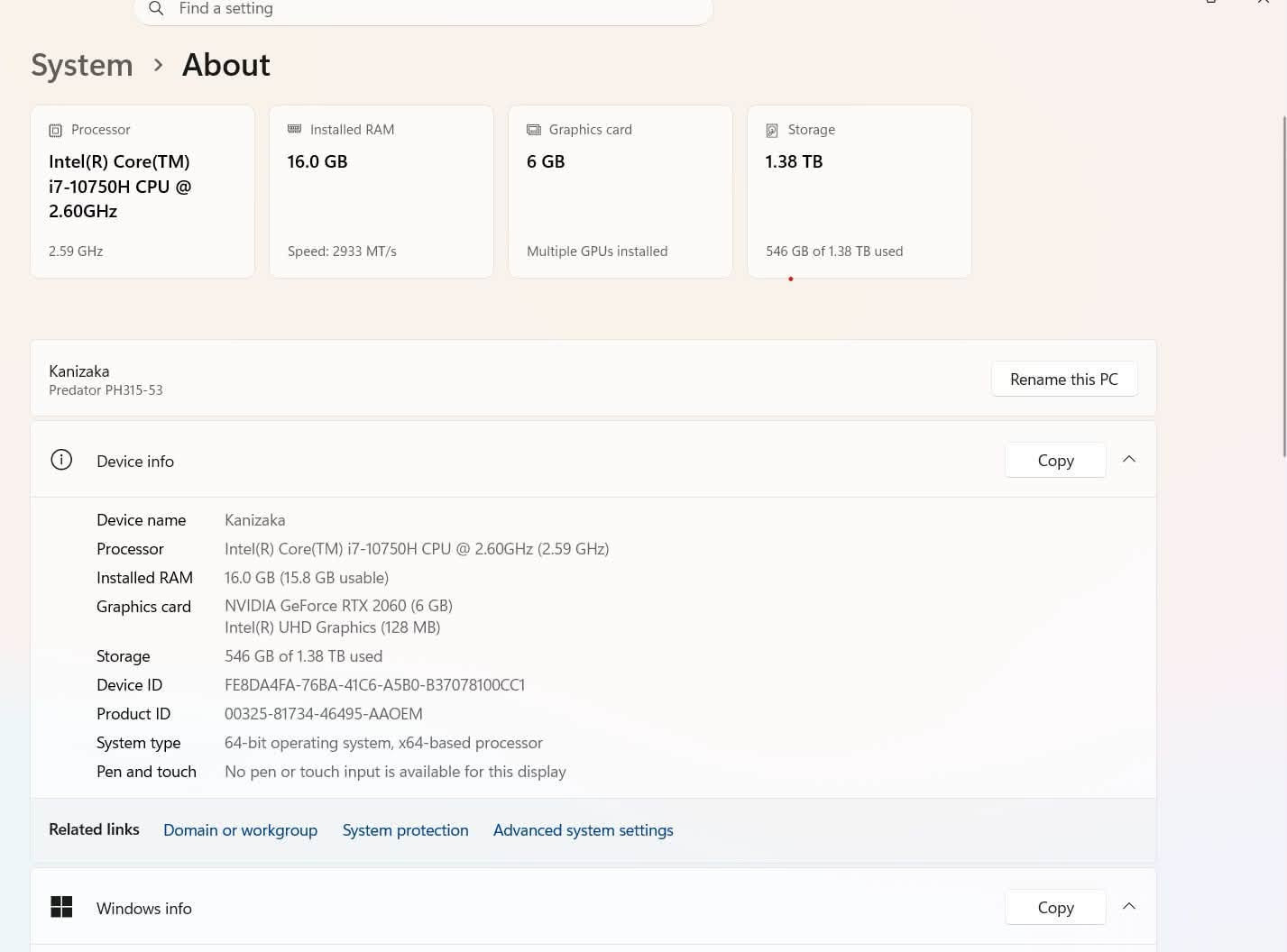Rename this PC

coord(1064,380)
